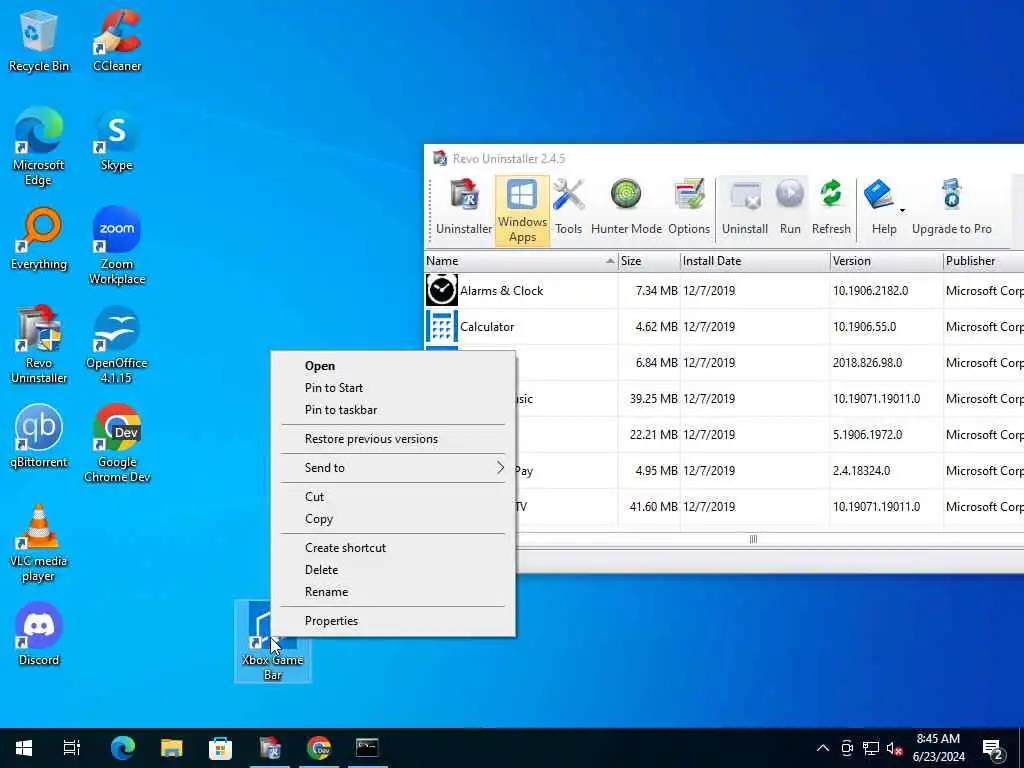The image size is (1024, 768).
Task: Open the Help book icon
Action: coord(879,195)
